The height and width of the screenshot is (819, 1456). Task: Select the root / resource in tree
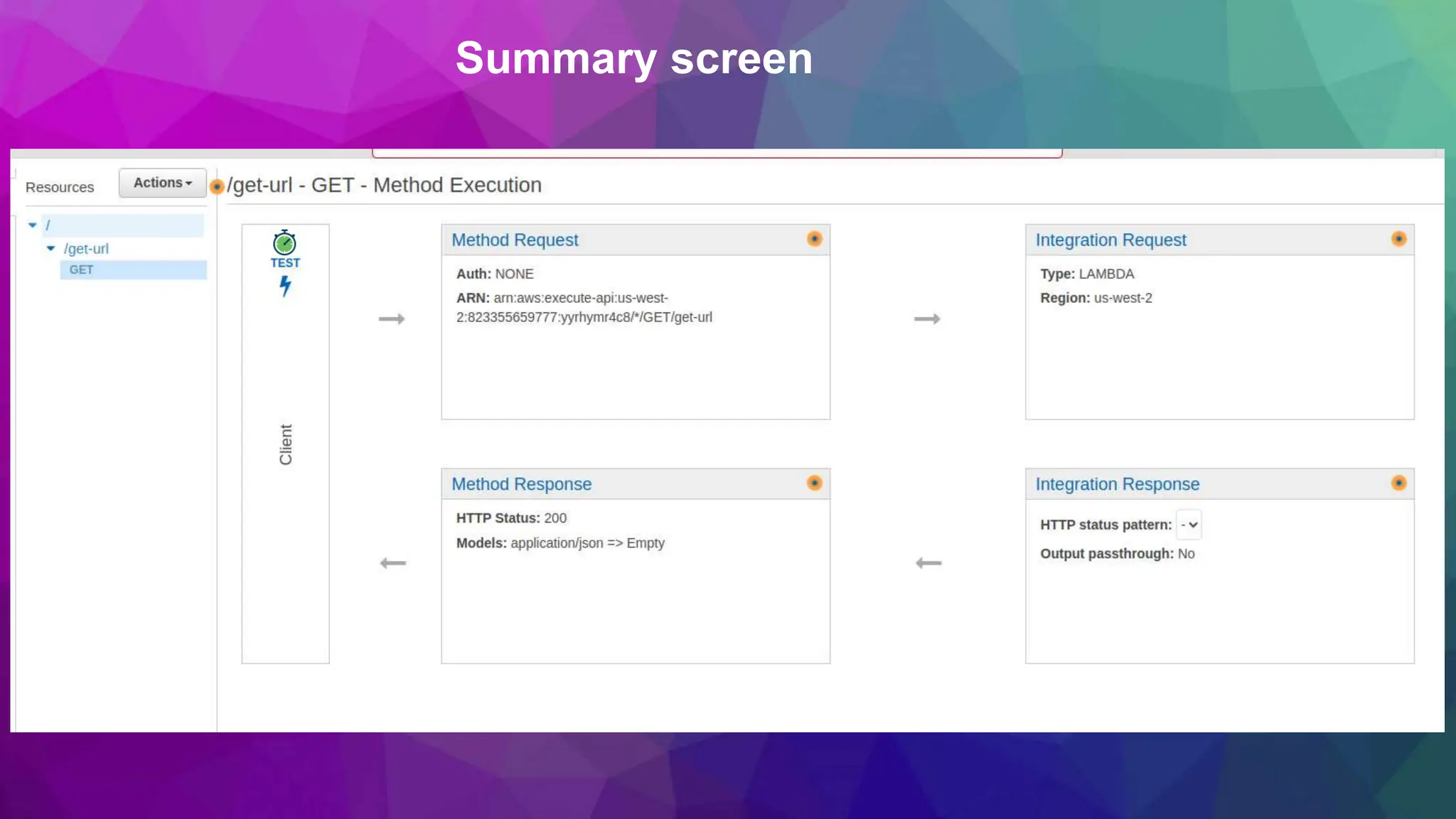[122, 225]
